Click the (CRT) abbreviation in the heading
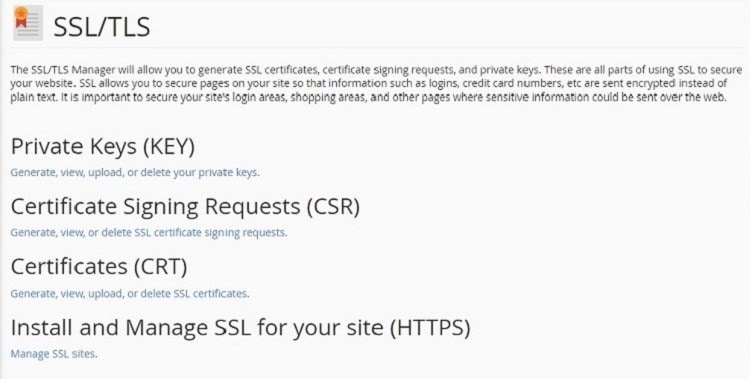Image resolution: width=750 pixels, height=379 pixels. pos(160,267)
